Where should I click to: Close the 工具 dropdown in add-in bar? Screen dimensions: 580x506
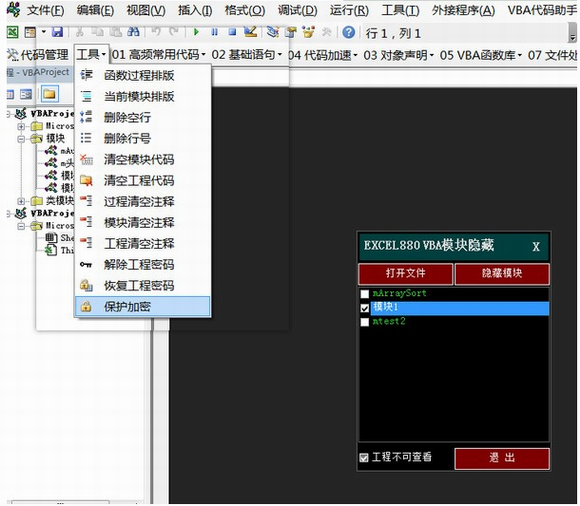(x=91, y=55)
